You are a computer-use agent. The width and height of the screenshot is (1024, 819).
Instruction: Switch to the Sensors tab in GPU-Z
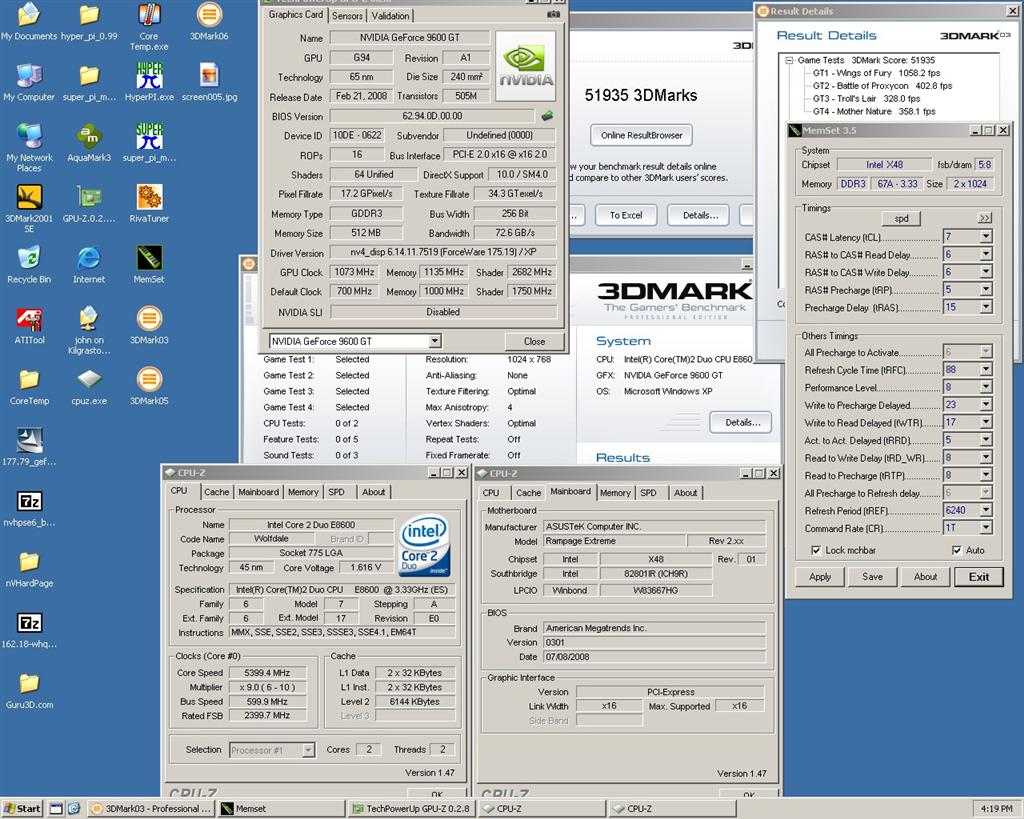point(347,16)
